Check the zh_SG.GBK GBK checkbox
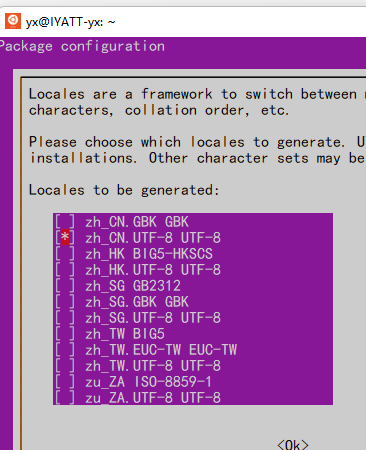The width and height of the screenshot is (366, 450). [x=65, y=302]
